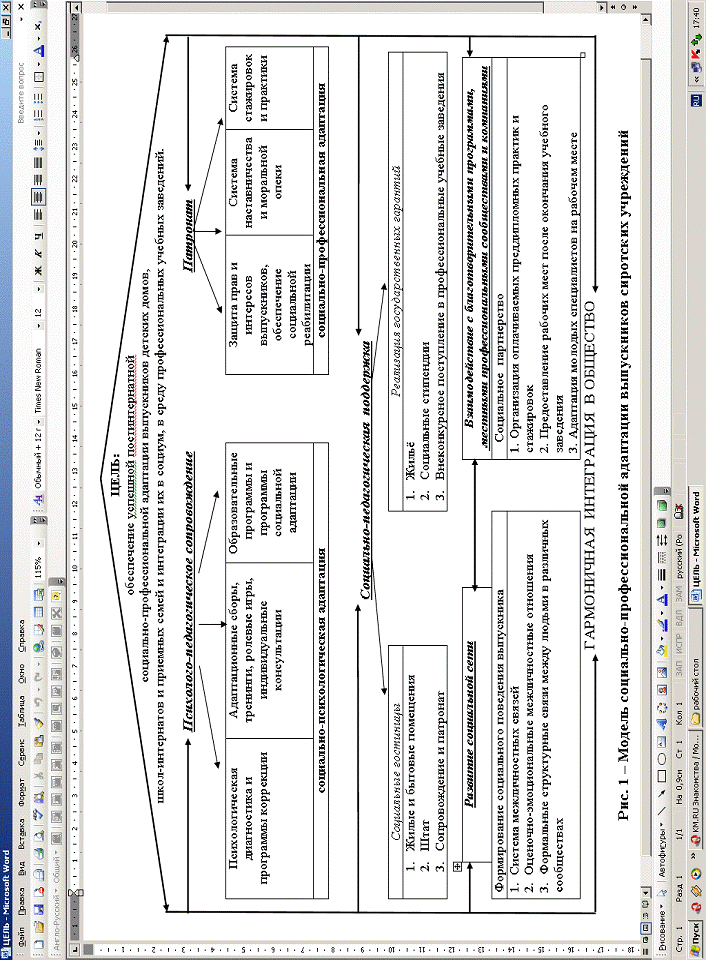Open print preview from the standard toolbar
Screen dimensions: 706x960
point(39,836)
